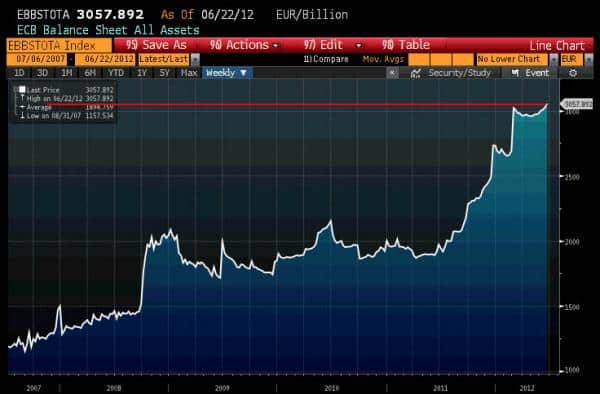Toggle the Last Price legend checkbox
600x394 pixels.
22,90
